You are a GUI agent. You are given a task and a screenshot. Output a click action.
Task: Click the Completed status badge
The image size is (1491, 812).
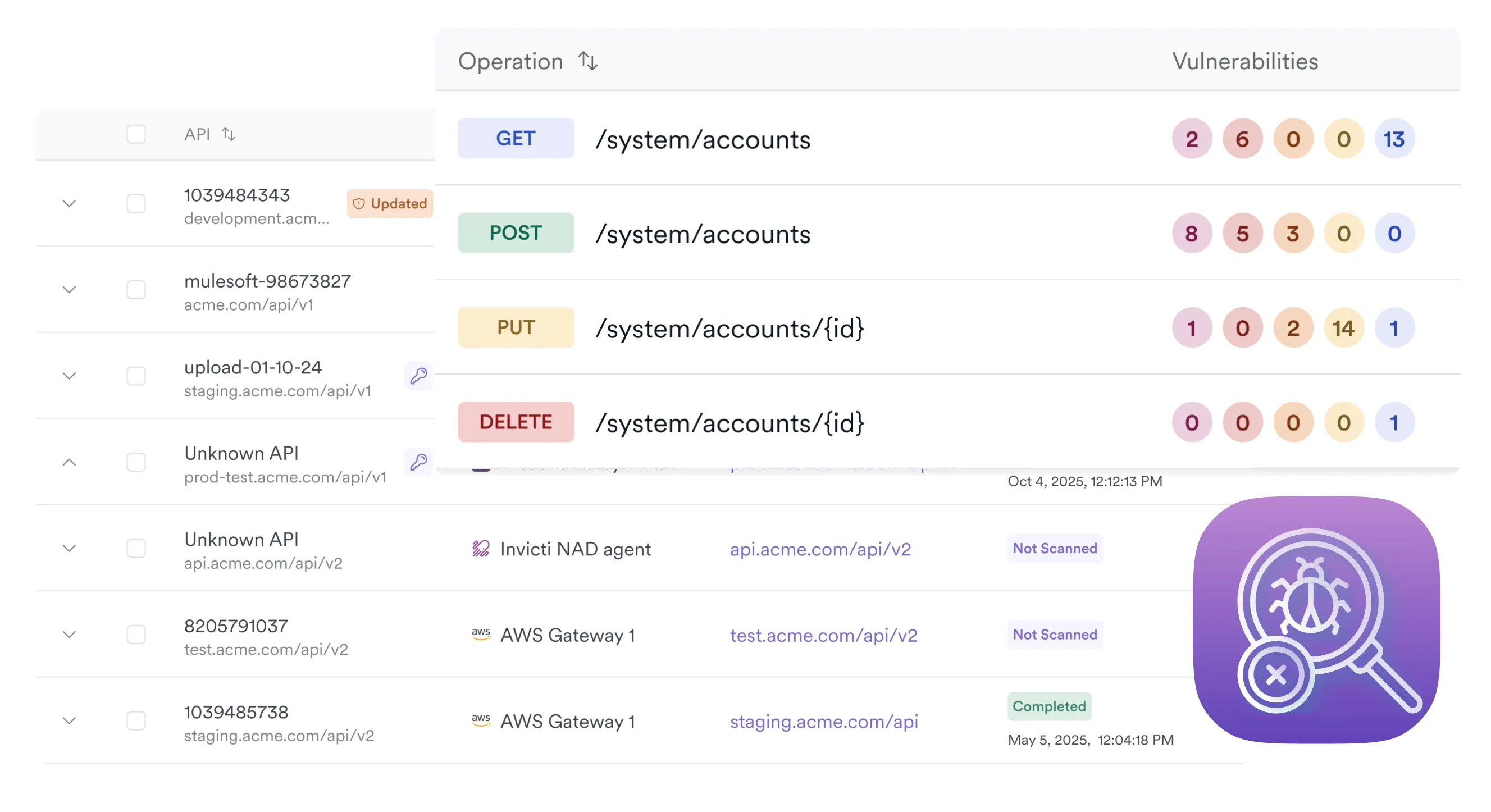tap(1049, 706)
